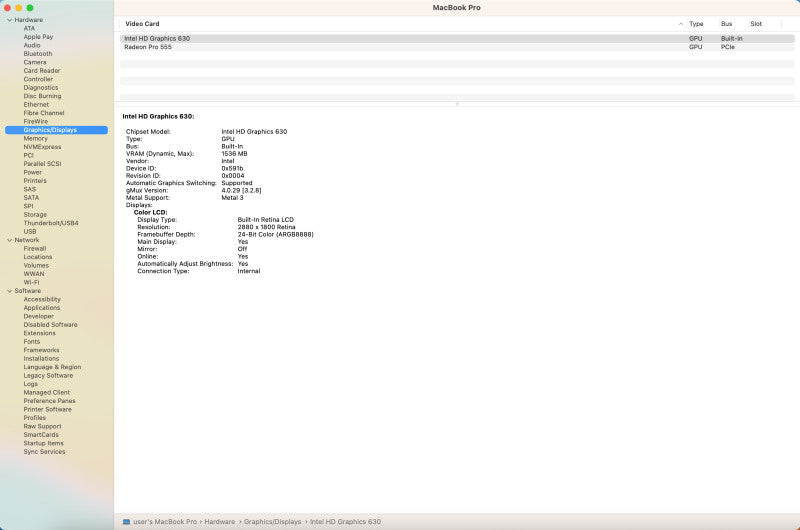Image resolution: width=800 pixels, height=530 pixels.
Task: Select ATA in the sidebar
Action: 29,29
